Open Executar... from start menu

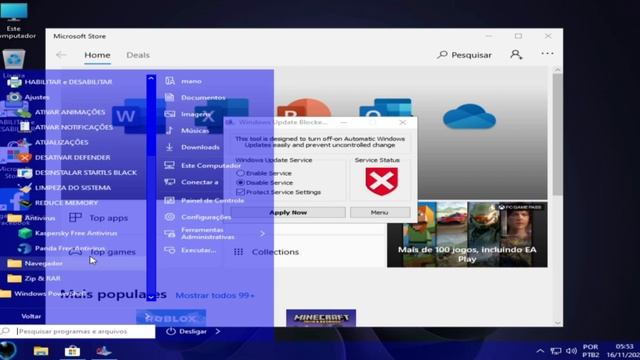190,250
